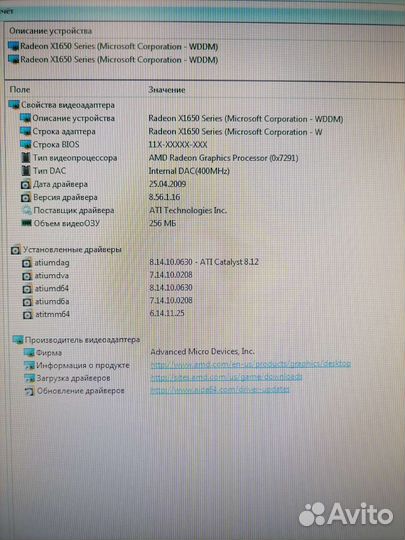405x540 pixels.
Task: Click the Производитель видеоадаптера group label
Action: (x=83, y=340)
